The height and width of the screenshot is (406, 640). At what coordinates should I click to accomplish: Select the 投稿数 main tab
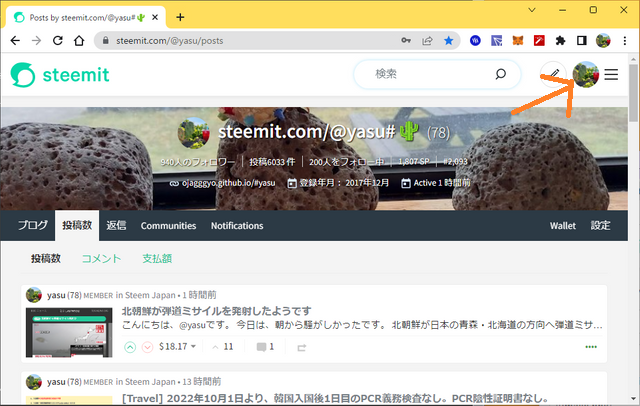(x=77, y=225)
